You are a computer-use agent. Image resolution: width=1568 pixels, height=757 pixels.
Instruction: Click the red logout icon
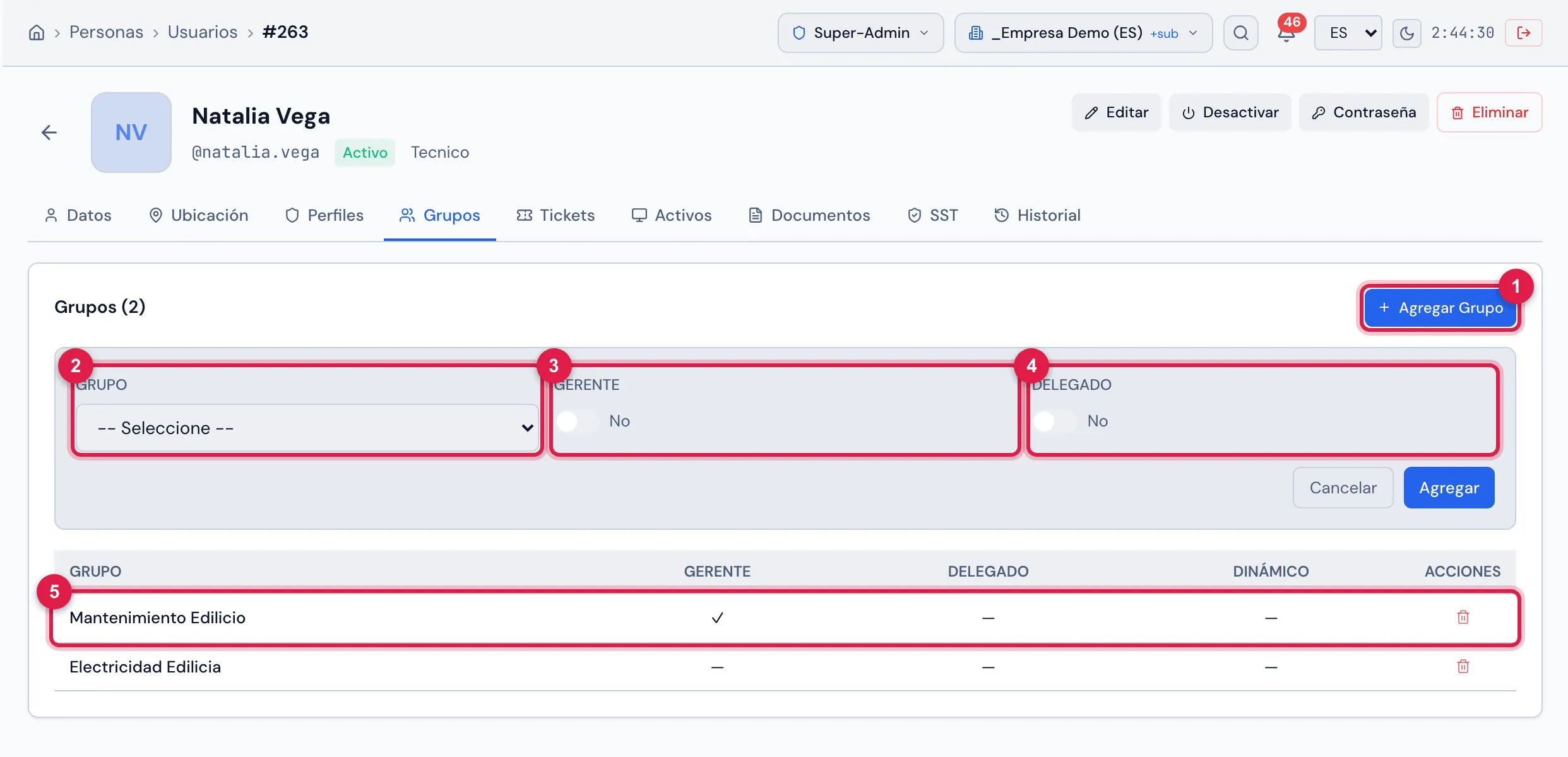[1523, 33]
